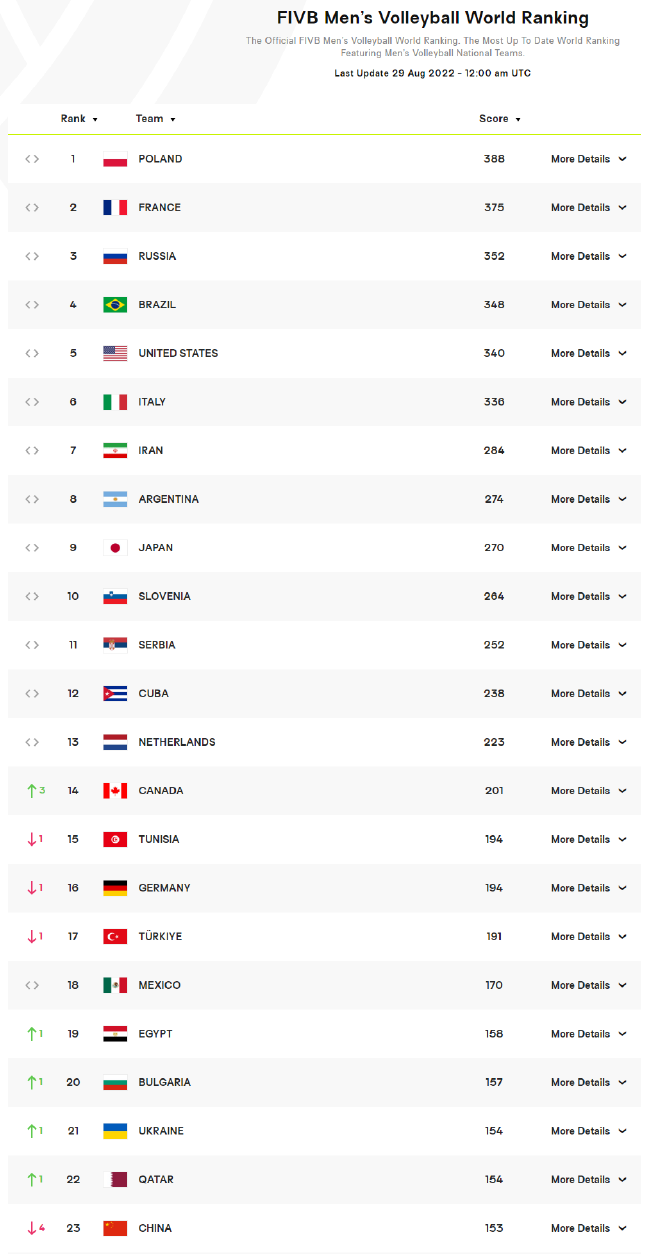Click the Qatar flag icon

115,1180
